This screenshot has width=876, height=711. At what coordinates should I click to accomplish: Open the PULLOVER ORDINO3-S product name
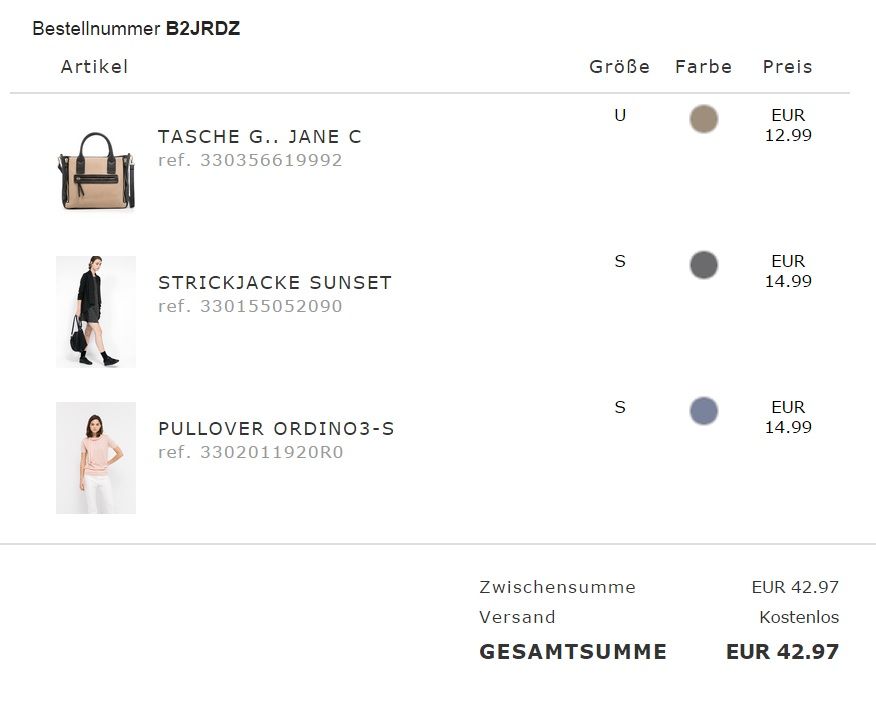click(x=276, y=429)
